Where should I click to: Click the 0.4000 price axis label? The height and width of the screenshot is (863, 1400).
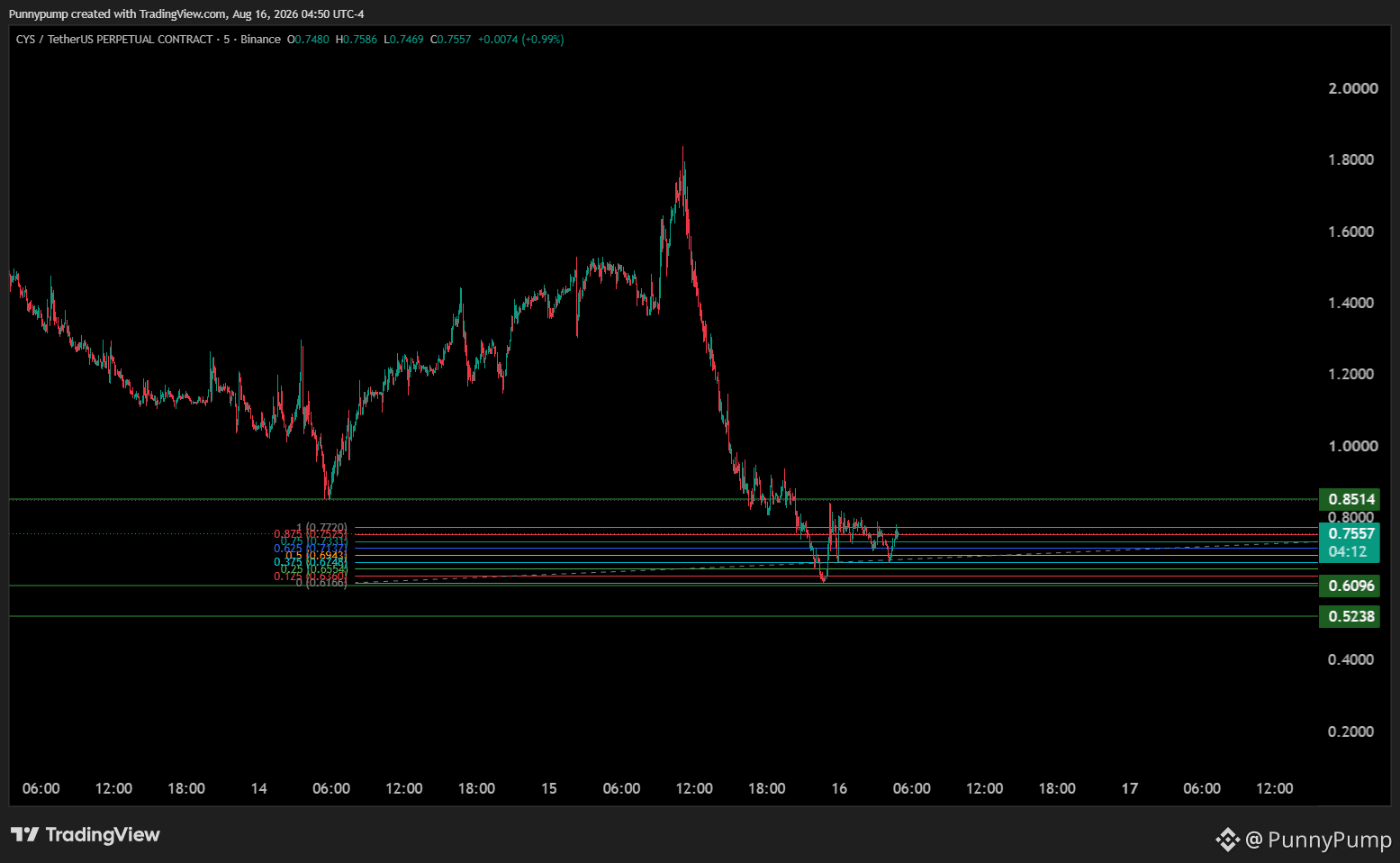pos(1350,659)
